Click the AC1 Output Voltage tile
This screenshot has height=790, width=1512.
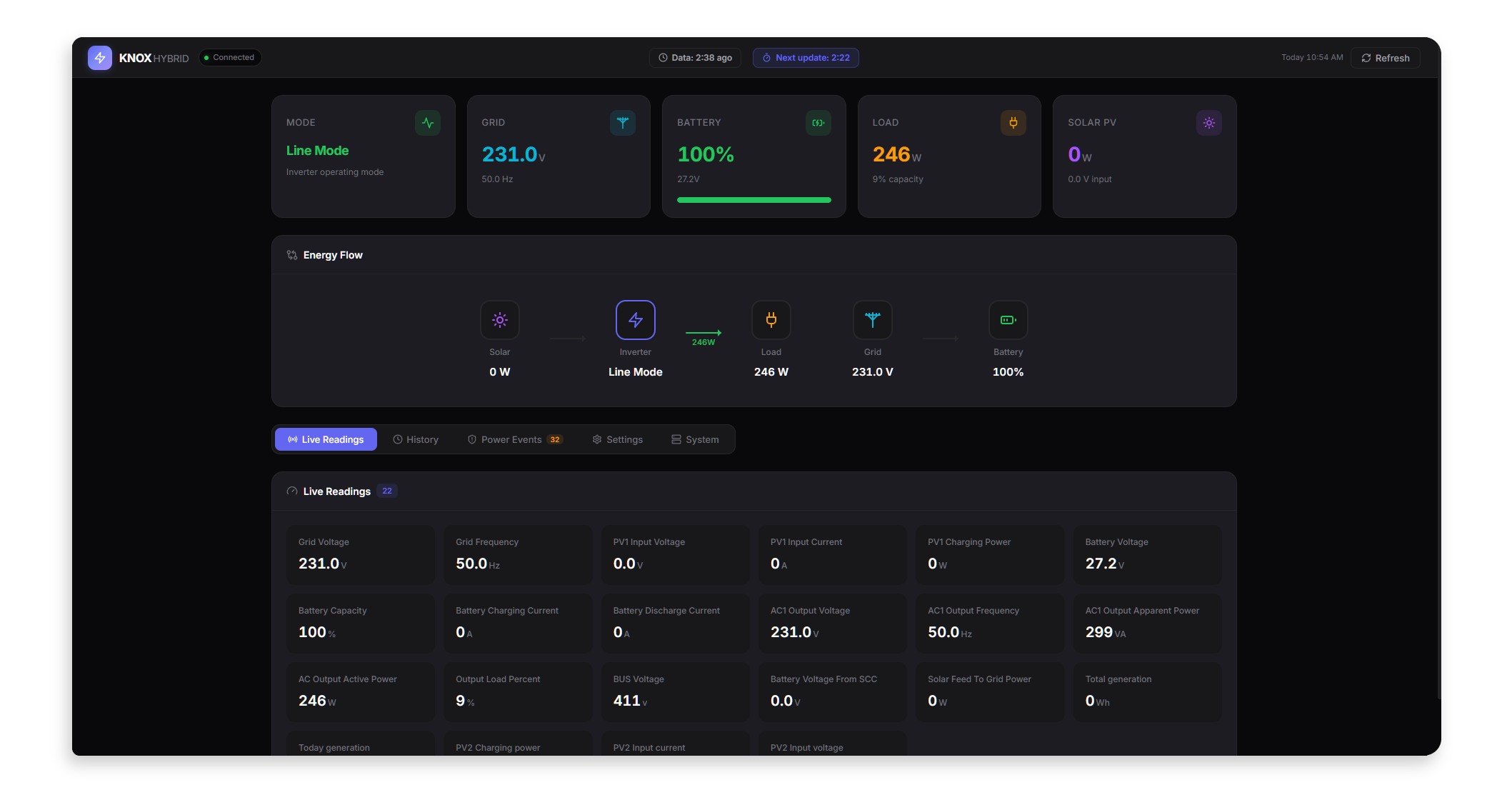[x=833, y=624]
